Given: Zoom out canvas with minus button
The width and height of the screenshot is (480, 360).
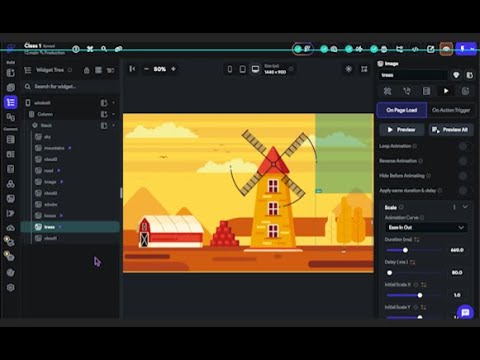Looking at the screenshot, I should point(146,69).
